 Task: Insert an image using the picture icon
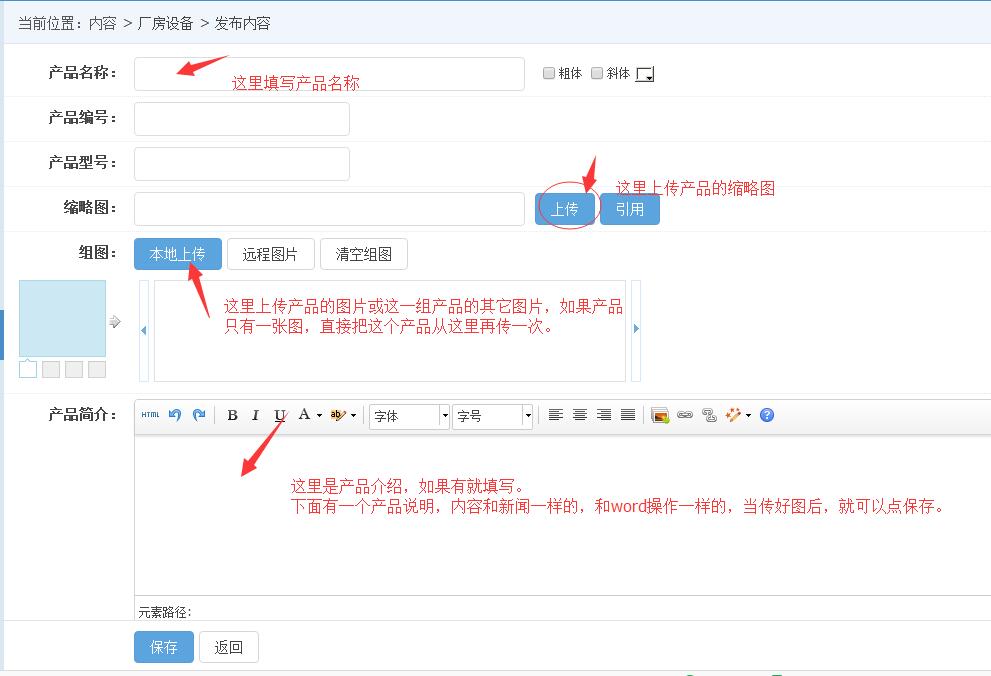[x=660, y=415]
